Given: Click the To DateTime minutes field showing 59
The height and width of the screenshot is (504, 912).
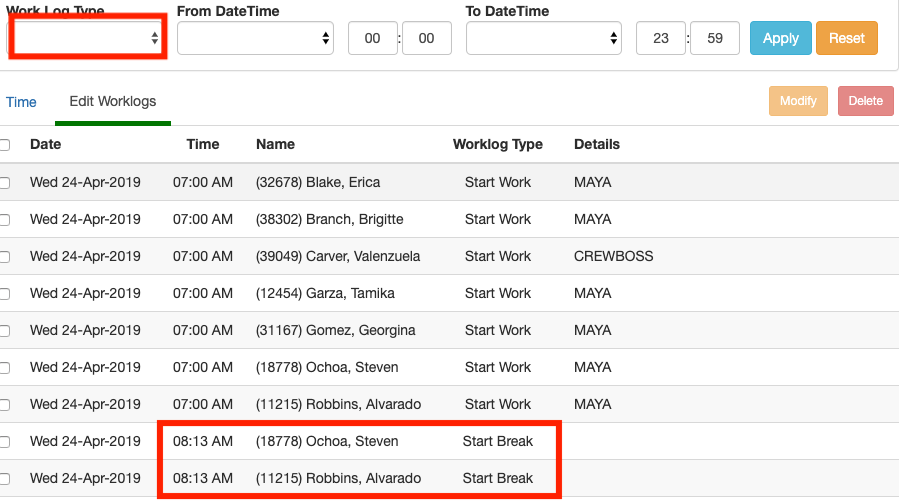Looking at the screenshot, I should (x=714, y=39).
